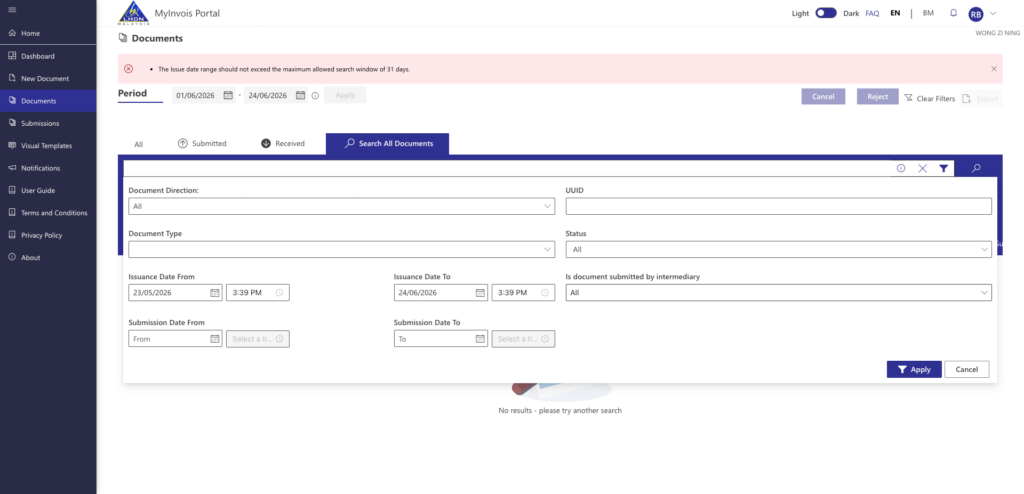Open Issuance Date From time picker clock
The width and height of the screenshot is (1024, 494).
point(280,293)
